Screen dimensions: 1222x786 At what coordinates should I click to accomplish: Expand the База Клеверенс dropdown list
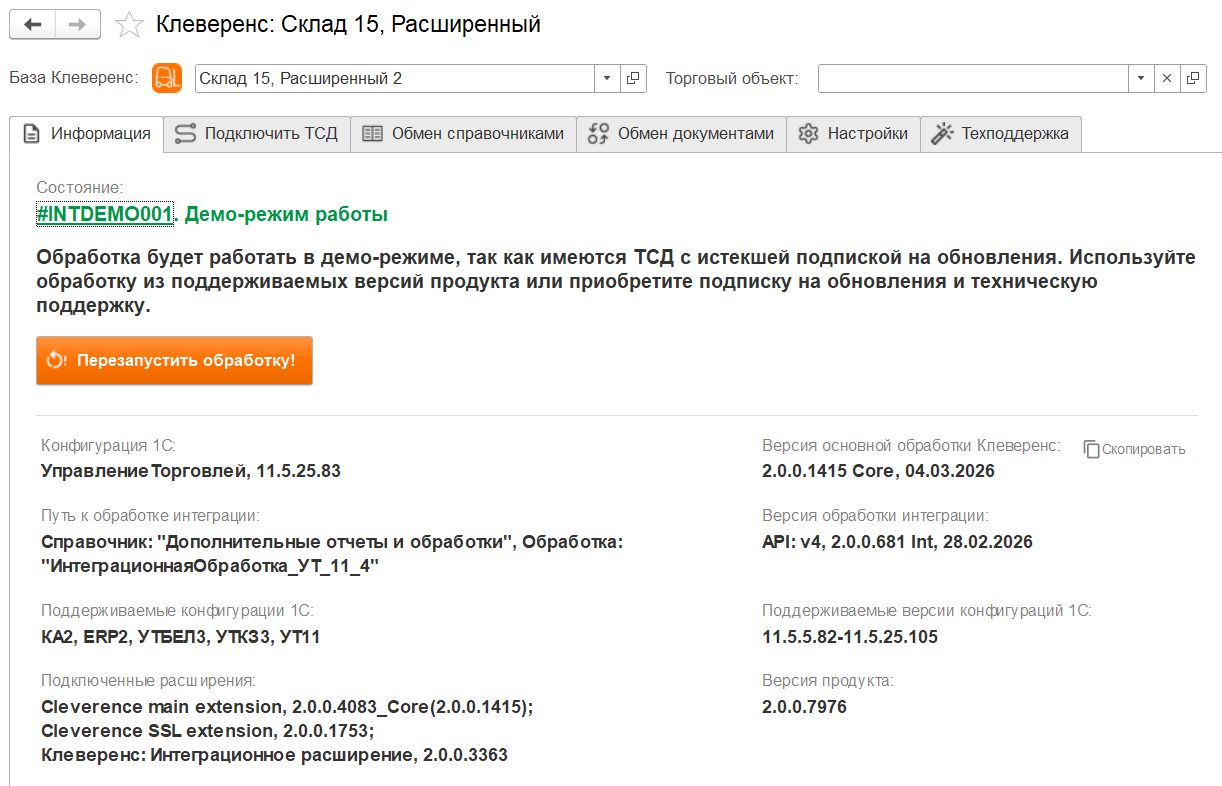(608, 78)
